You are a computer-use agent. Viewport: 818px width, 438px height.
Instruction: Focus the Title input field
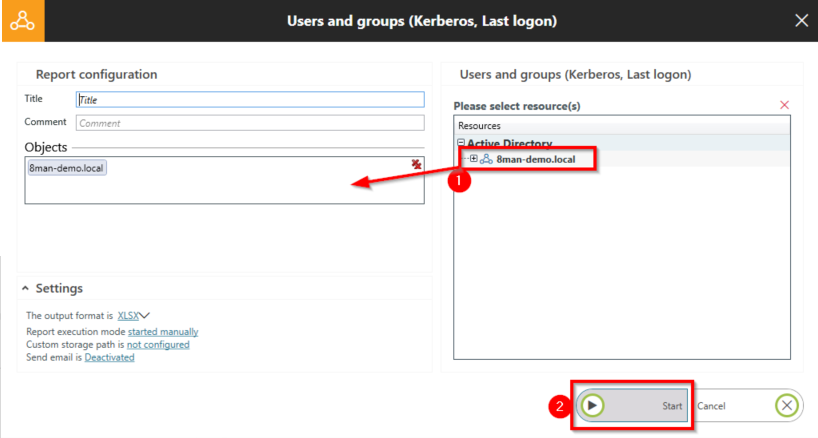250,100
